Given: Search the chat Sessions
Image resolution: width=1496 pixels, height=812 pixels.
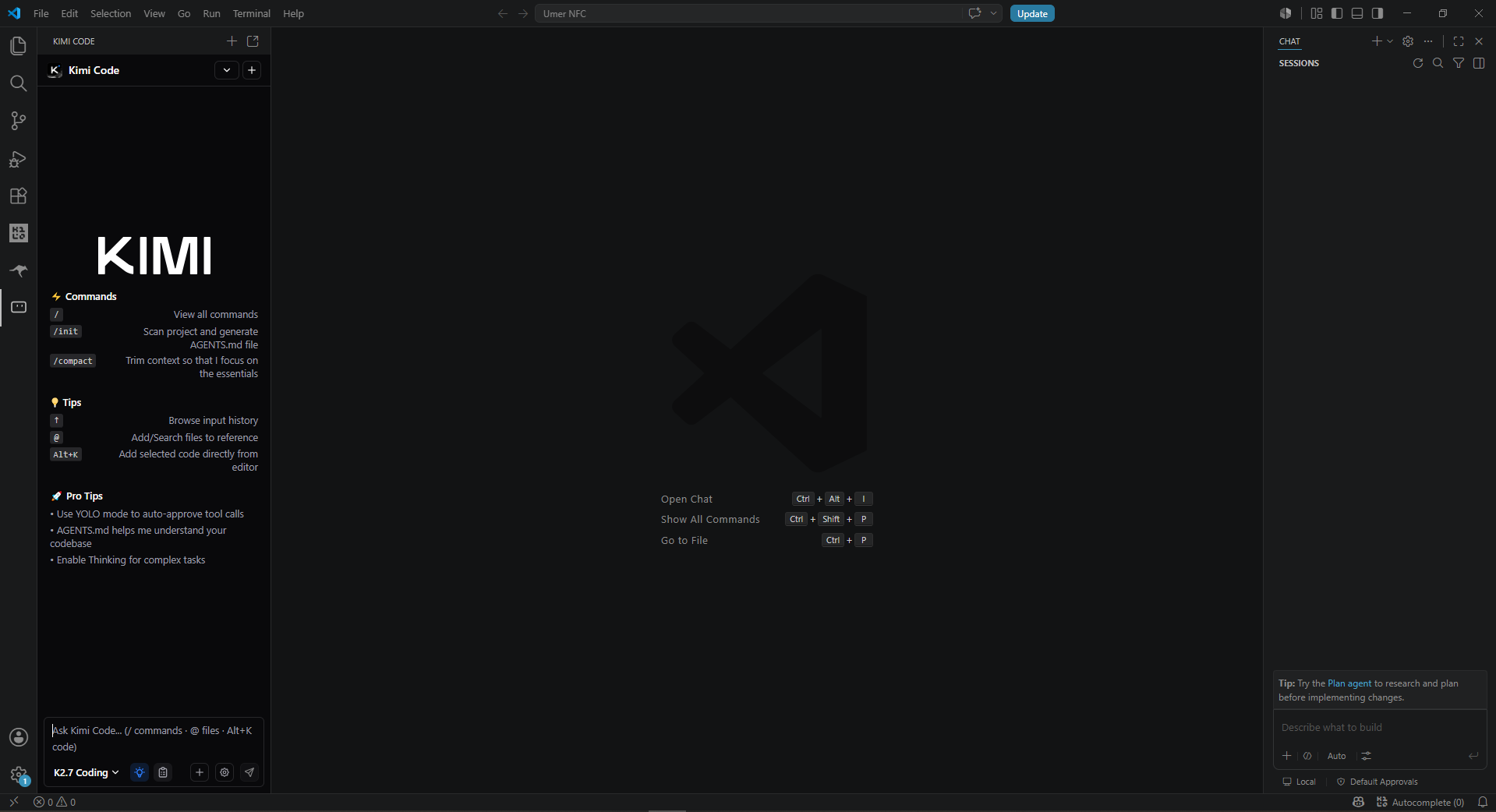Looking at the screenshot, I should (x=1438, y=63).
